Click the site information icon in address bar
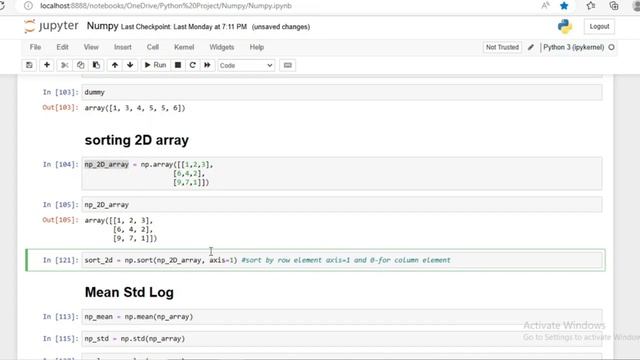The height and width of the screenshot is (360, 640). pyautogui.click(x=28, y=6)
